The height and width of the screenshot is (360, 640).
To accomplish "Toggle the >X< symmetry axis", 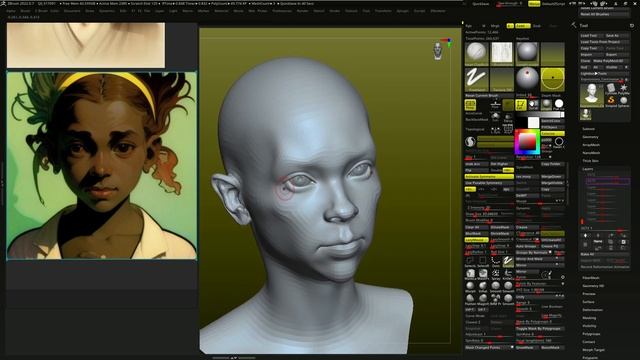I will pos(470,189).
